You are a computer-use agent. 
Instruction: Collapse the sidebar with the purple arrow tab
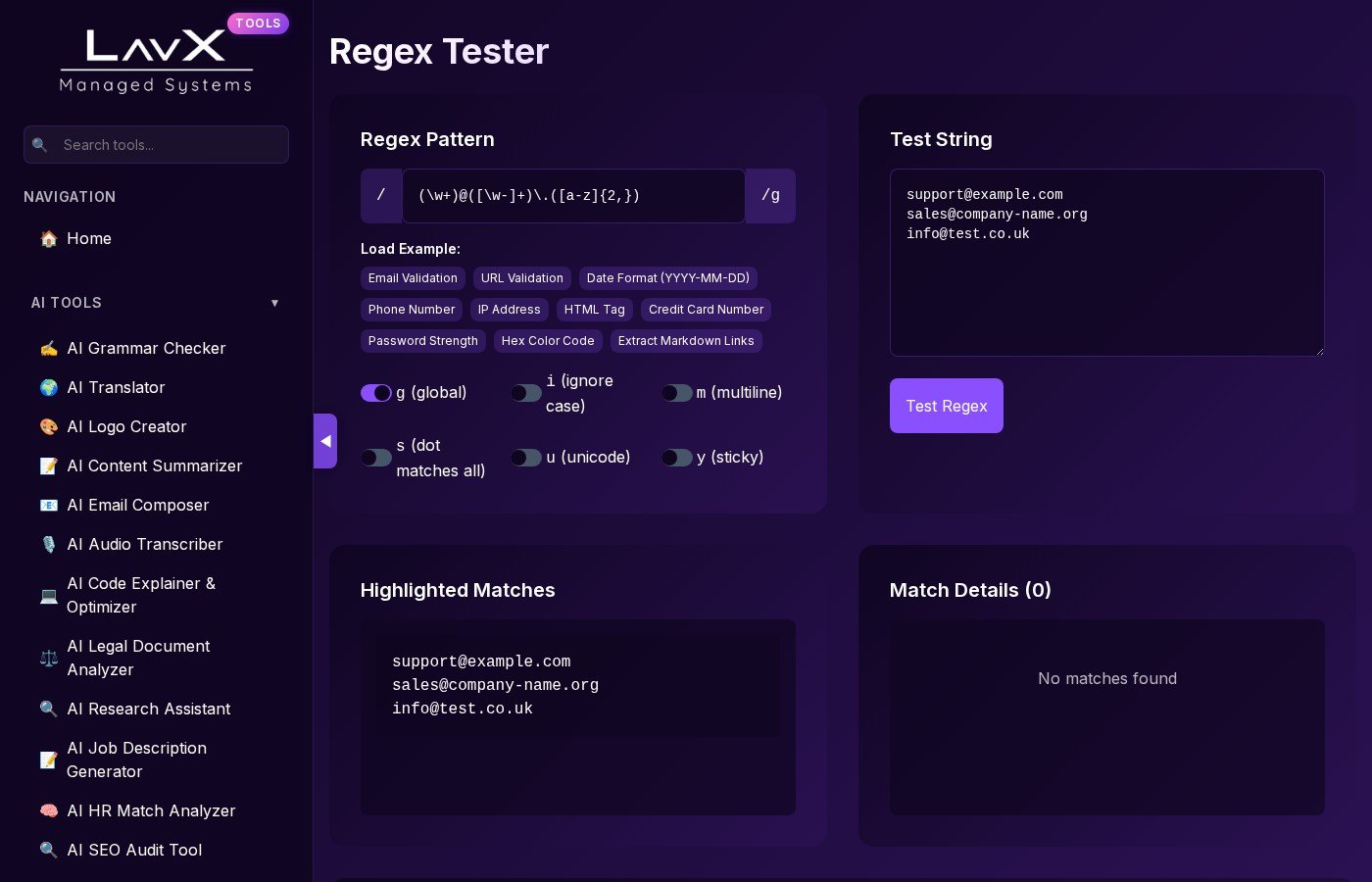325,441
